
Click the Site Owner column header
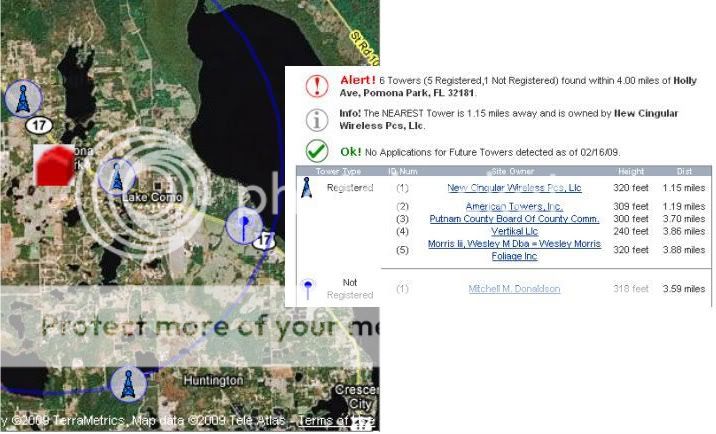click(514, 173)
